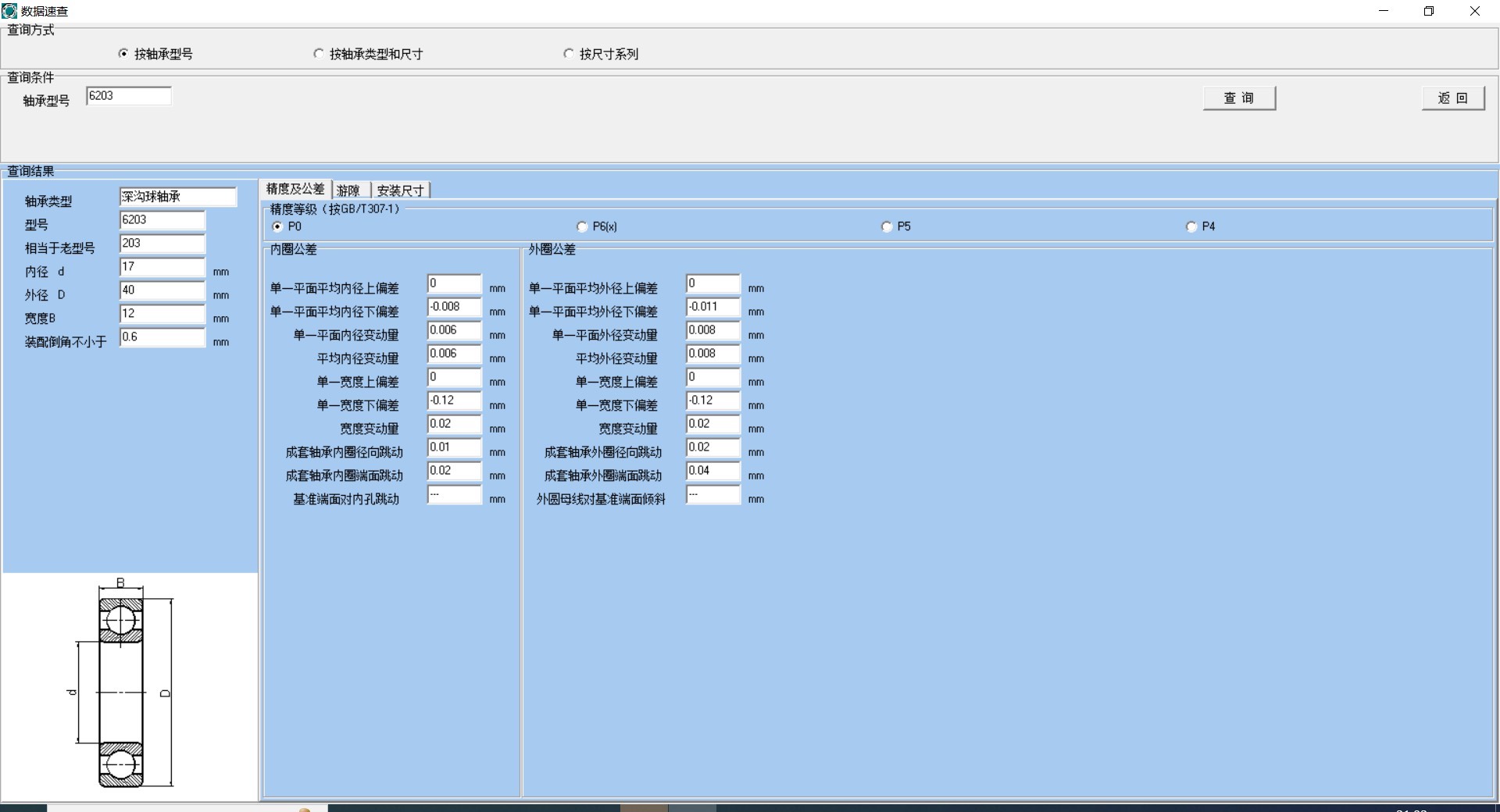Image resolution: width=1500 pixels, height=812 pixels.
Task: Switch to the 游隙 tab
Action: click(x=348, y=191)
